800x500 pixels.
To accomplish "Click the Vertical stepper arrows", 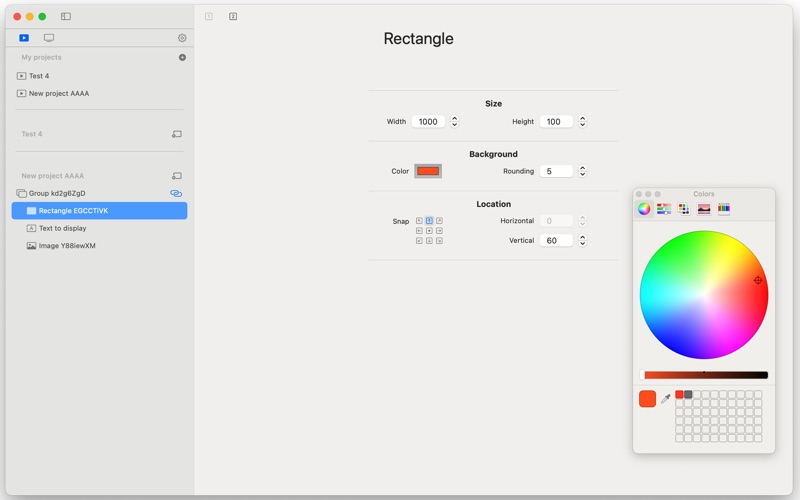I will coord(583,240).
